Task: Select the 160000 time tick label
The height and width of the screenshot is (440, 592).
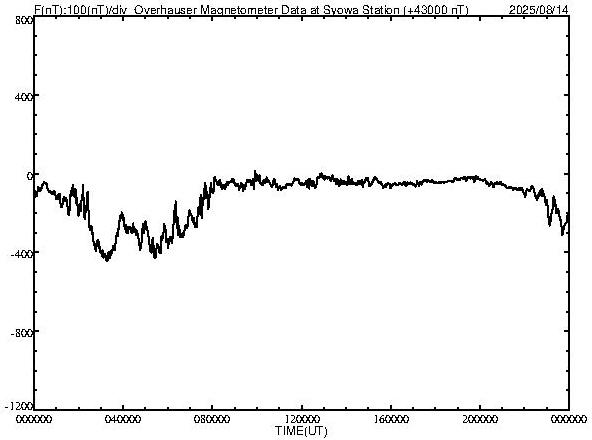Action: (391, 419)
